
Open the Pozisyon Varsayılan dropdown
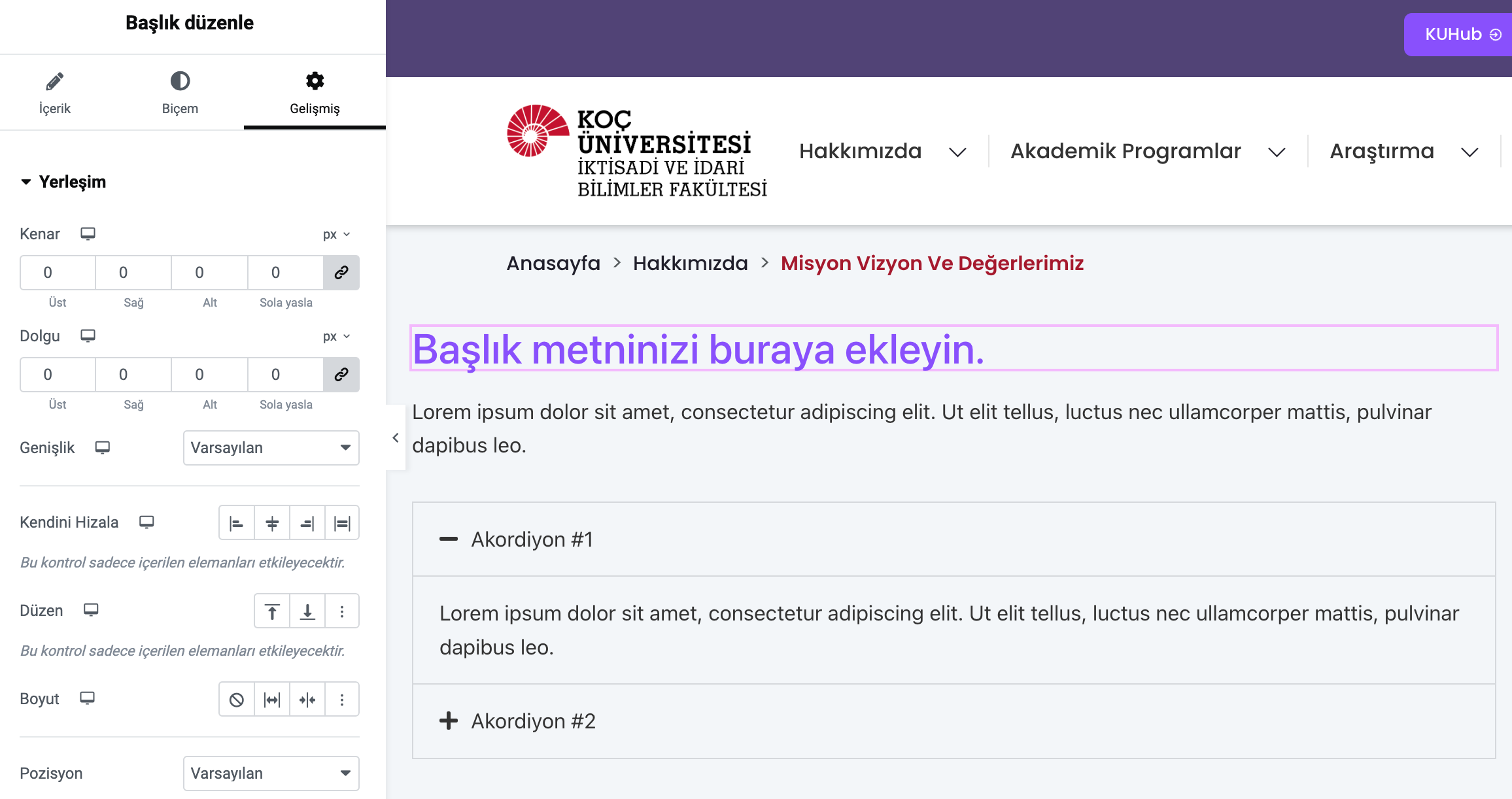(271, 773)
